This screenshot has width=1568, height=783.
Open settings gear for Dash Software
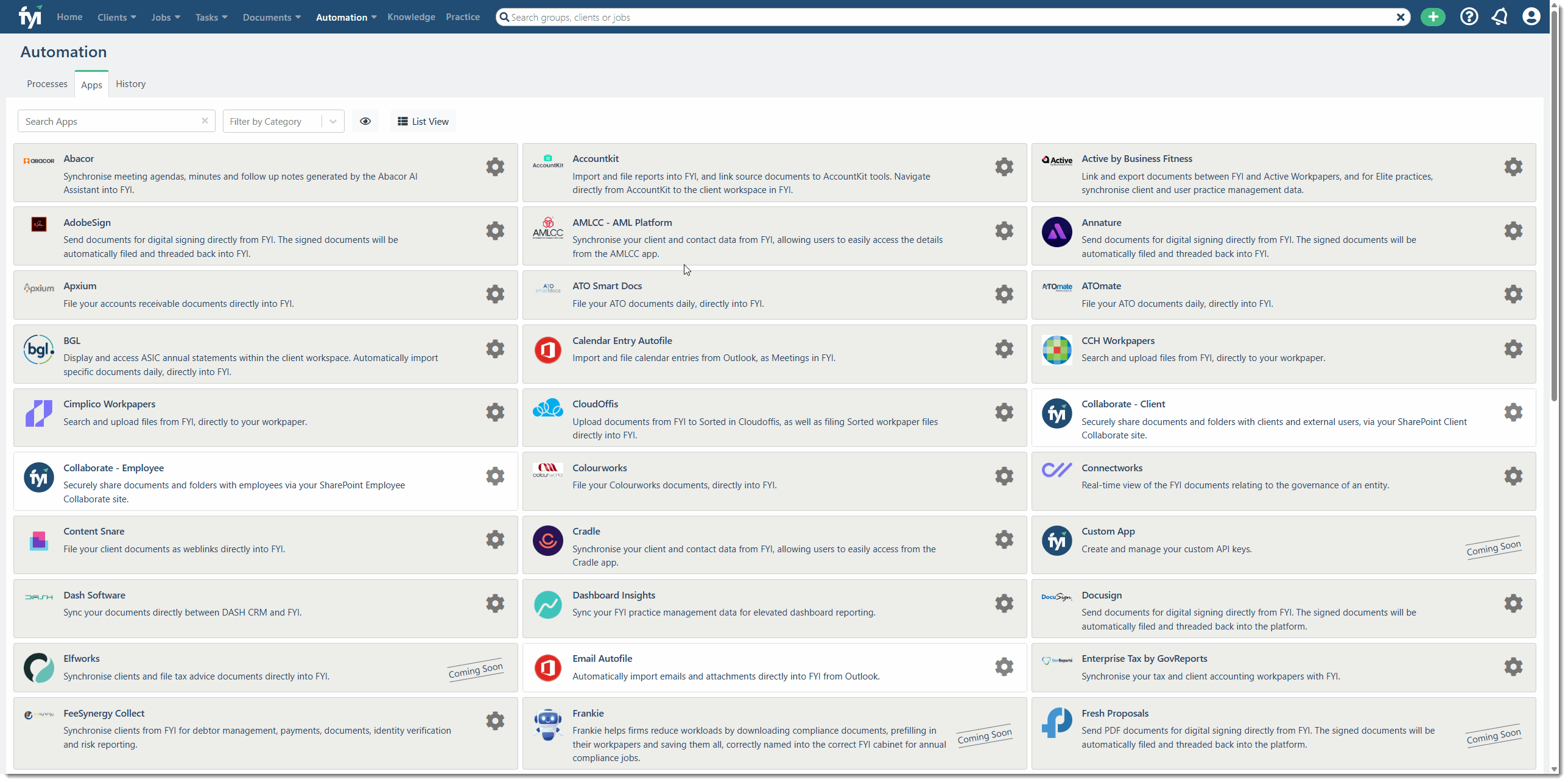click(495, 603)
